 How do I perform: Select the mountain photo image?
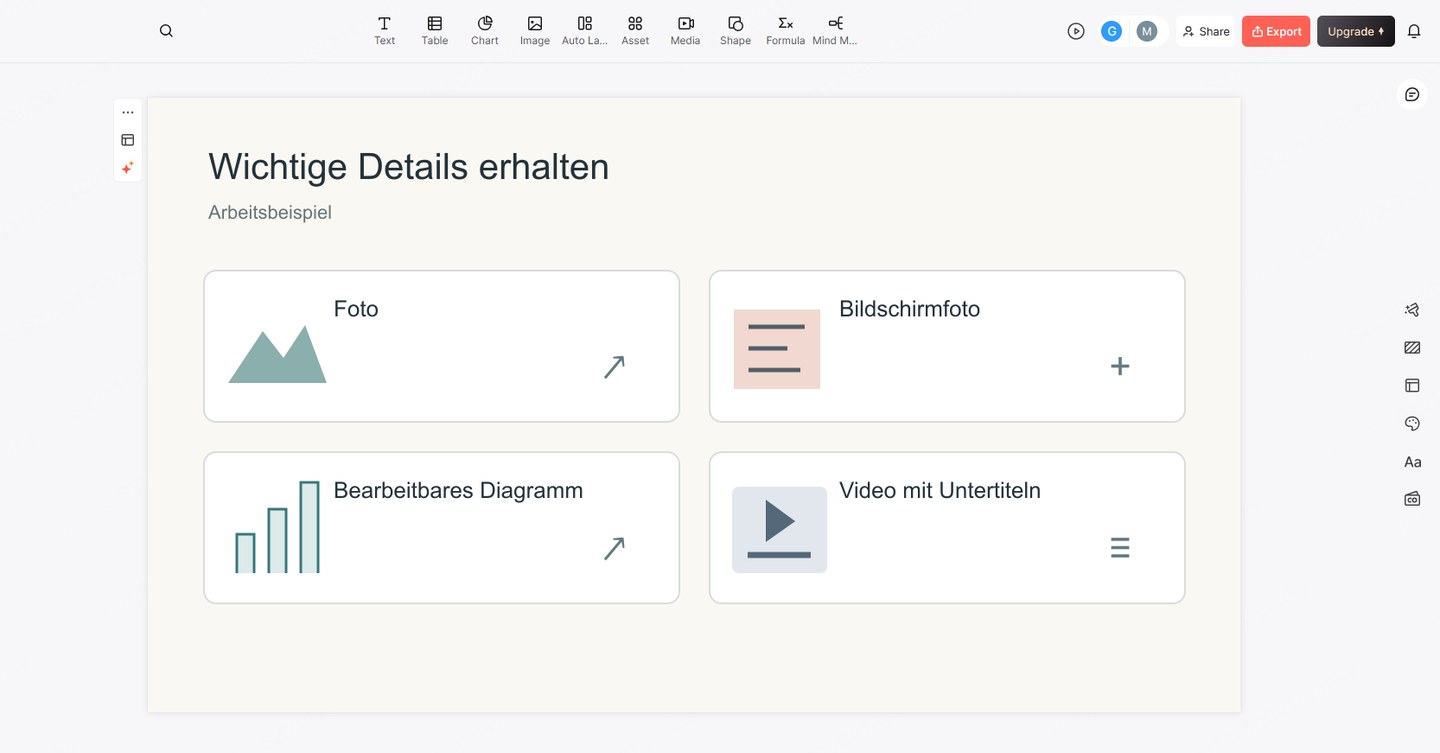point(277,354)
